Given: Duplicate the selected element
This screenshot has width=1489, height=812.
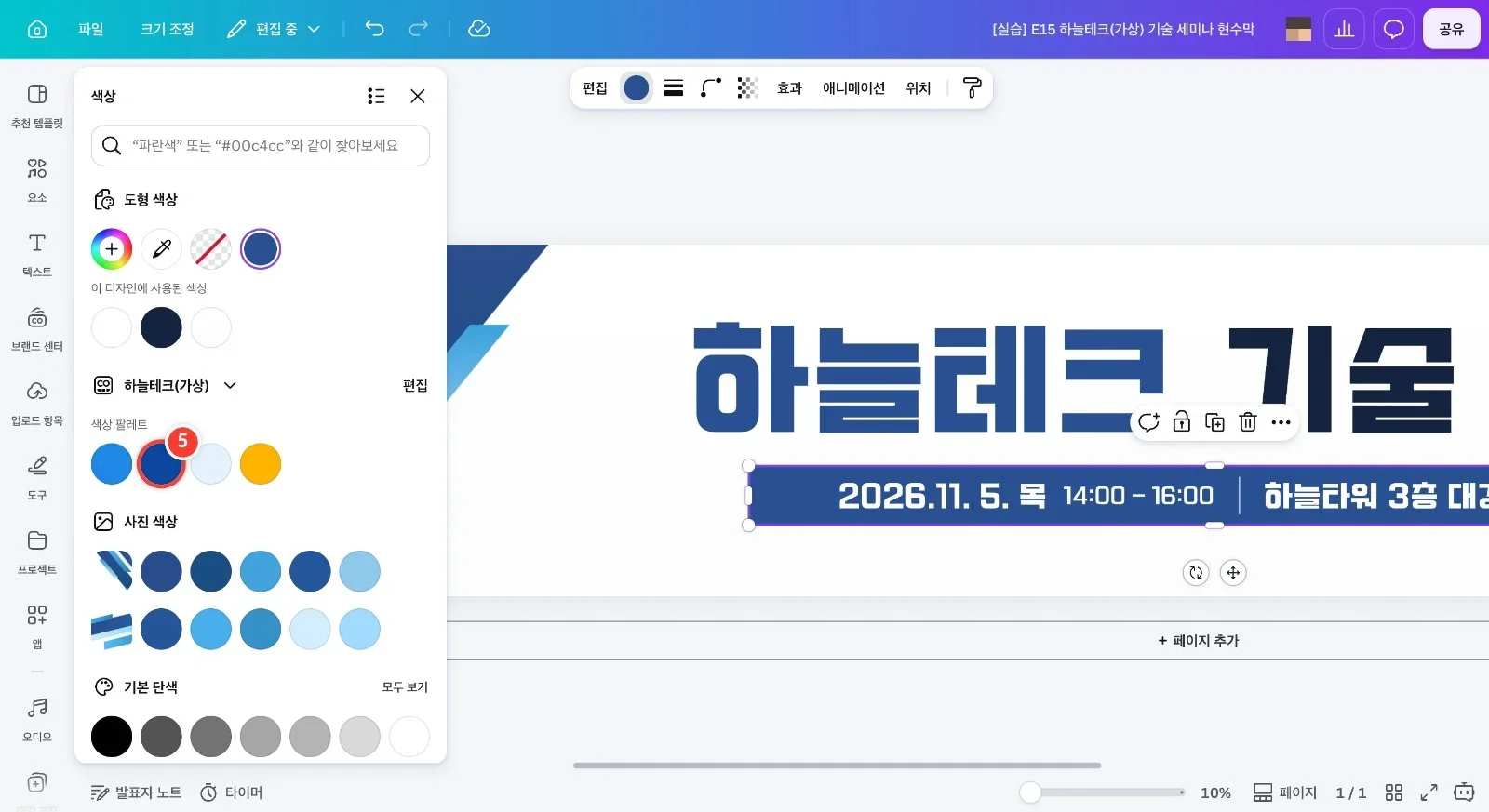Looking at the screenshot, I should pyautogui.click(x=1214, y=422).
